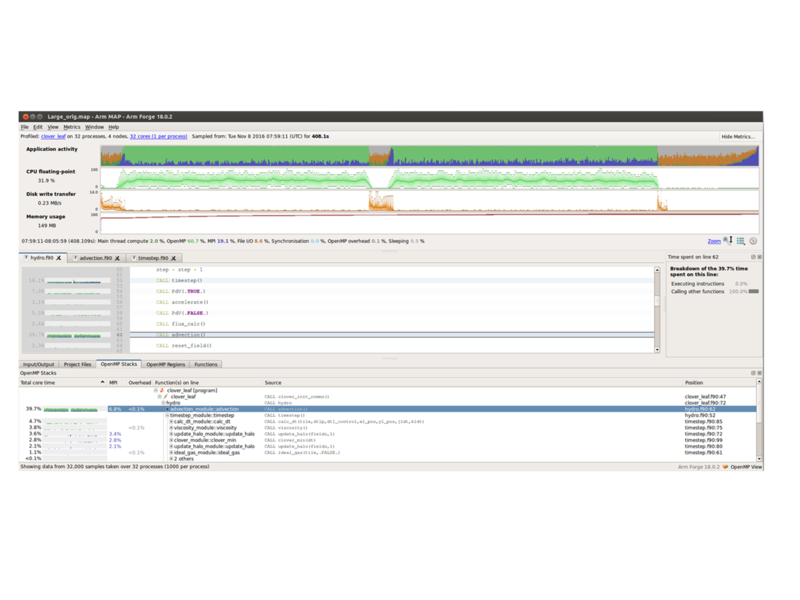800x600 pixels.
Task: Switch to the Input/Output tab
Action: pyautogui.click(x=38, y=365)
